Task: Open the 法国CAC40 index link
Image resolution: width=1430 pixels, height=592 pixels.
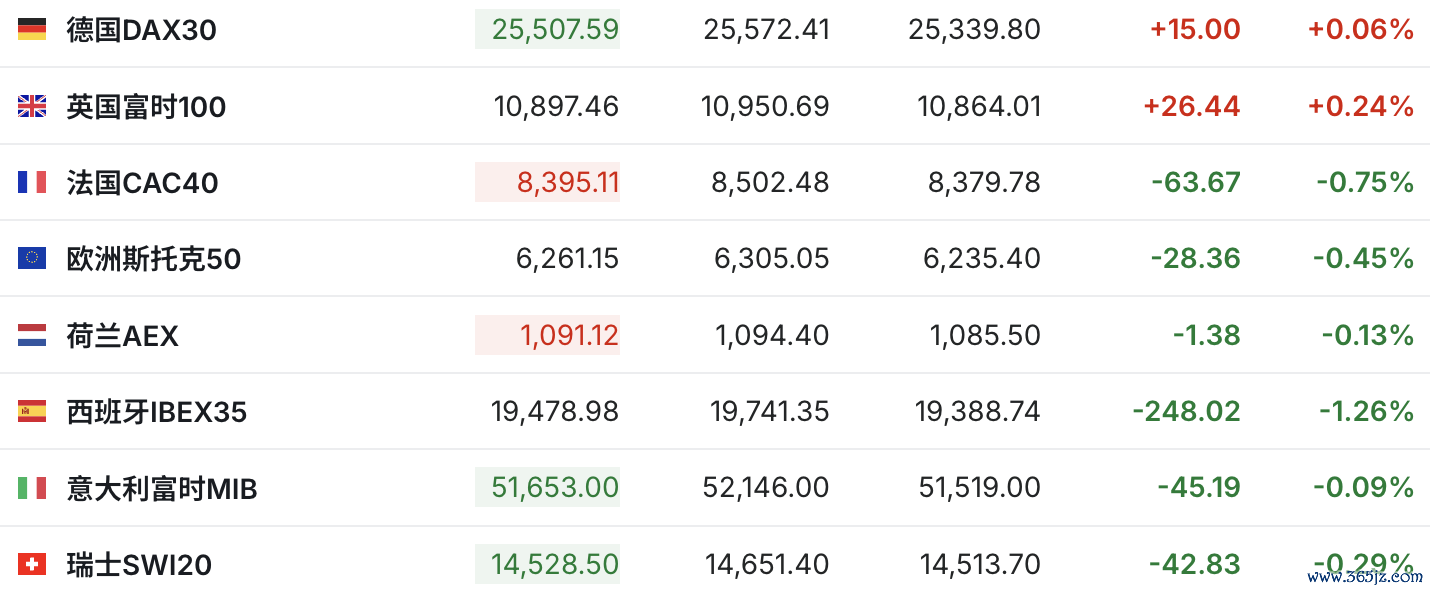Action: coord(142,183)
